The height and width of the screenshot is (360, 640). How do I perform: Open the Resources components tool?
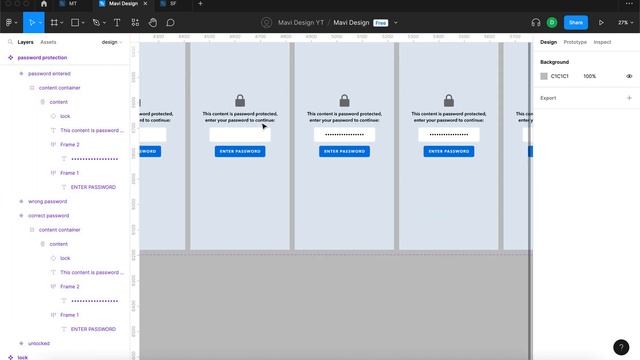[x=135, y=23]
